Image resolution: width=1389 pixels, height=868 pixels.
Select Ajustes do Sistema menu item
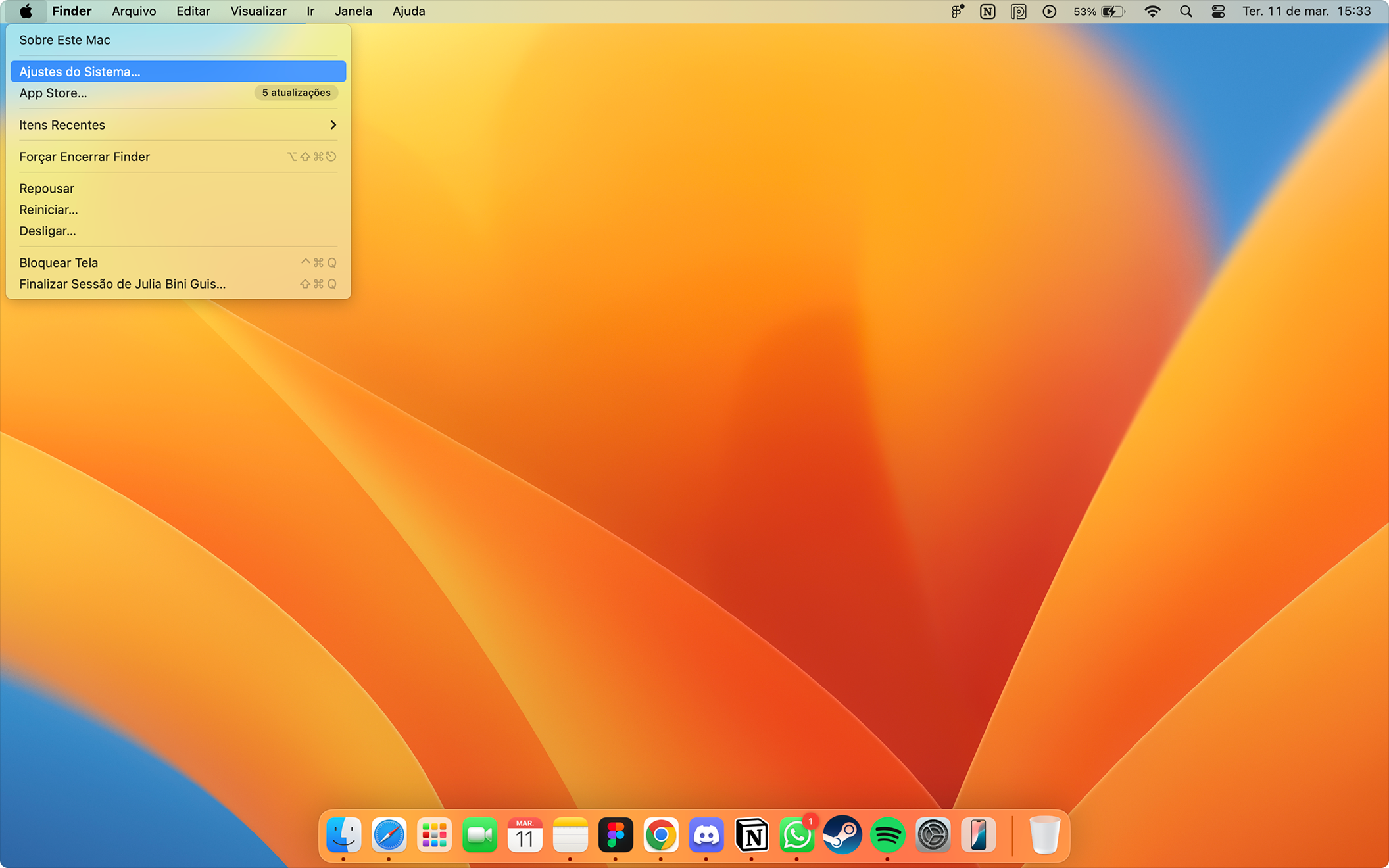coord(178,72)
